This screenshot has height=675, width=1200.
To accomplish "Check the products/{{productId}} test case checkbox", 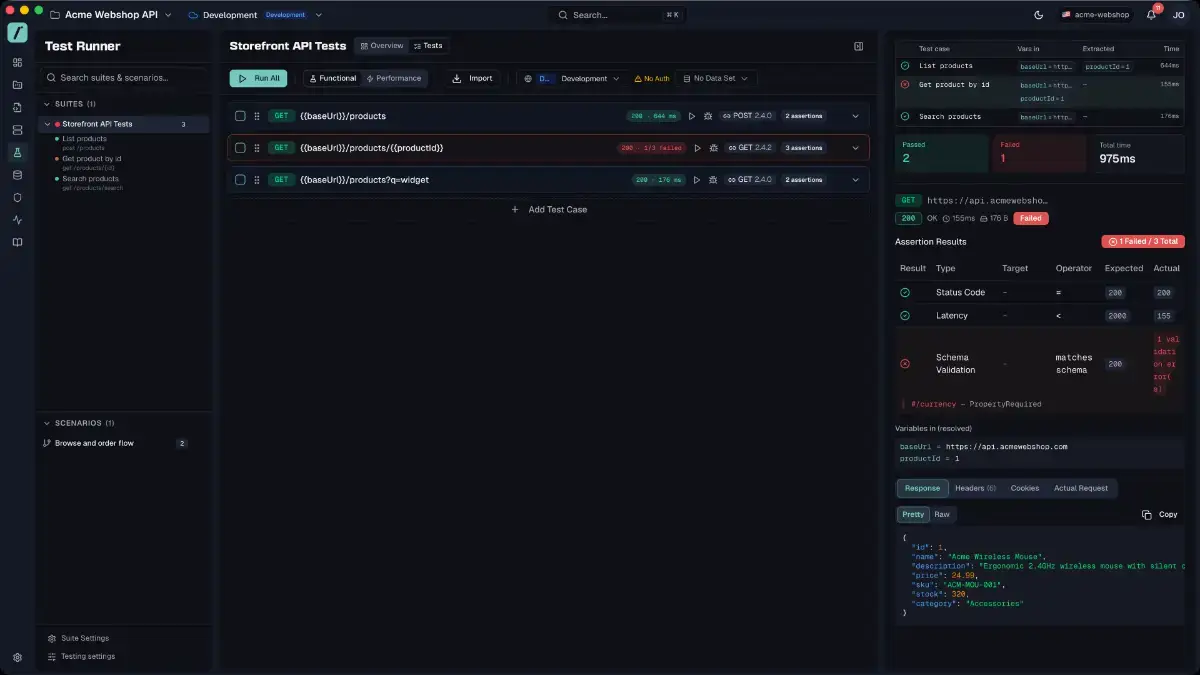I will tap(240, 148).
